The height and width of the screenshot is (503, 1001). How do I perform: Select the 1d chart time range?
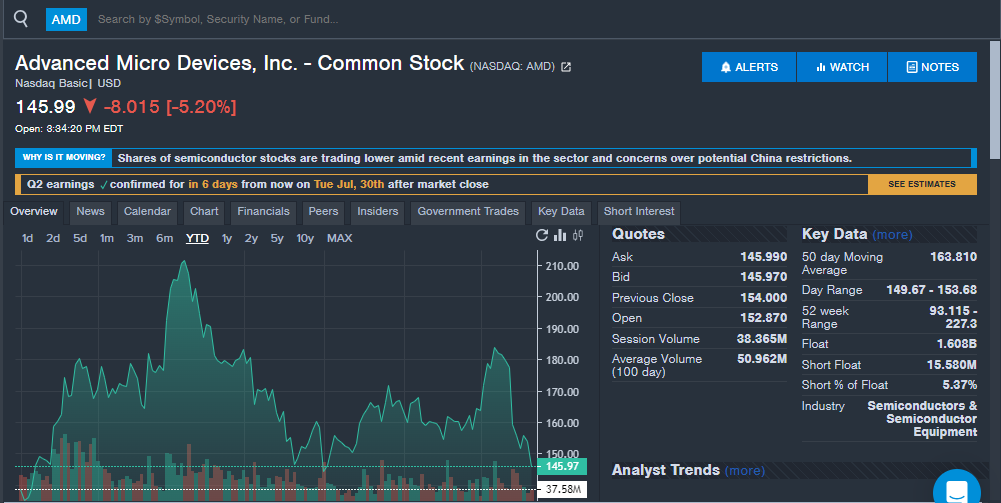click(x=28, y=238)
